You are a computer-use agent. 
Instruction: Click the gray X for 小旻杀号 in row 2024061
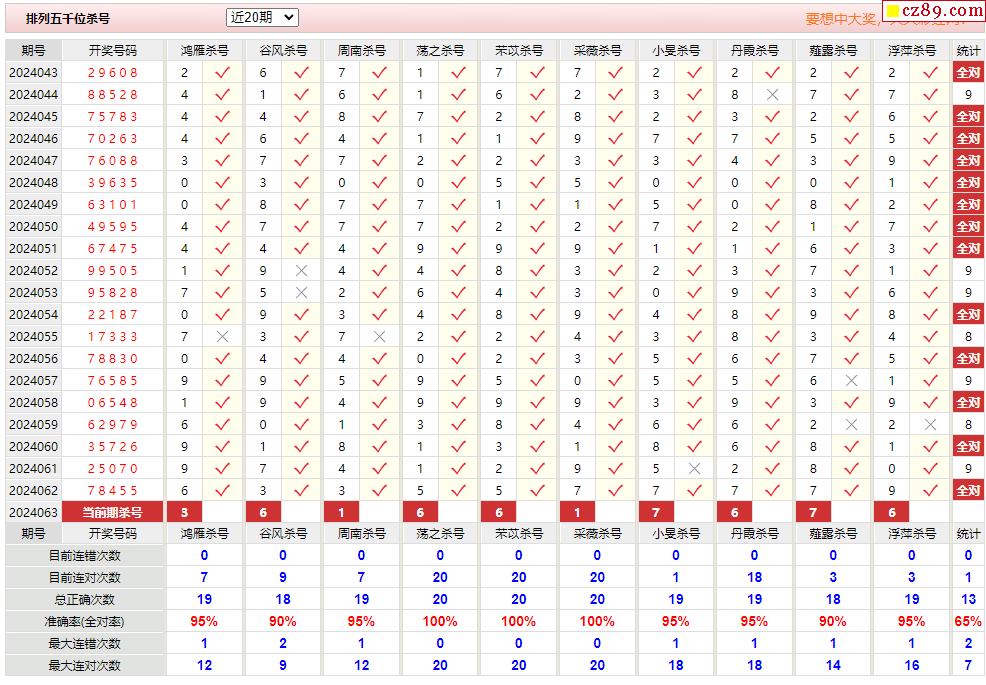point(694,468)
